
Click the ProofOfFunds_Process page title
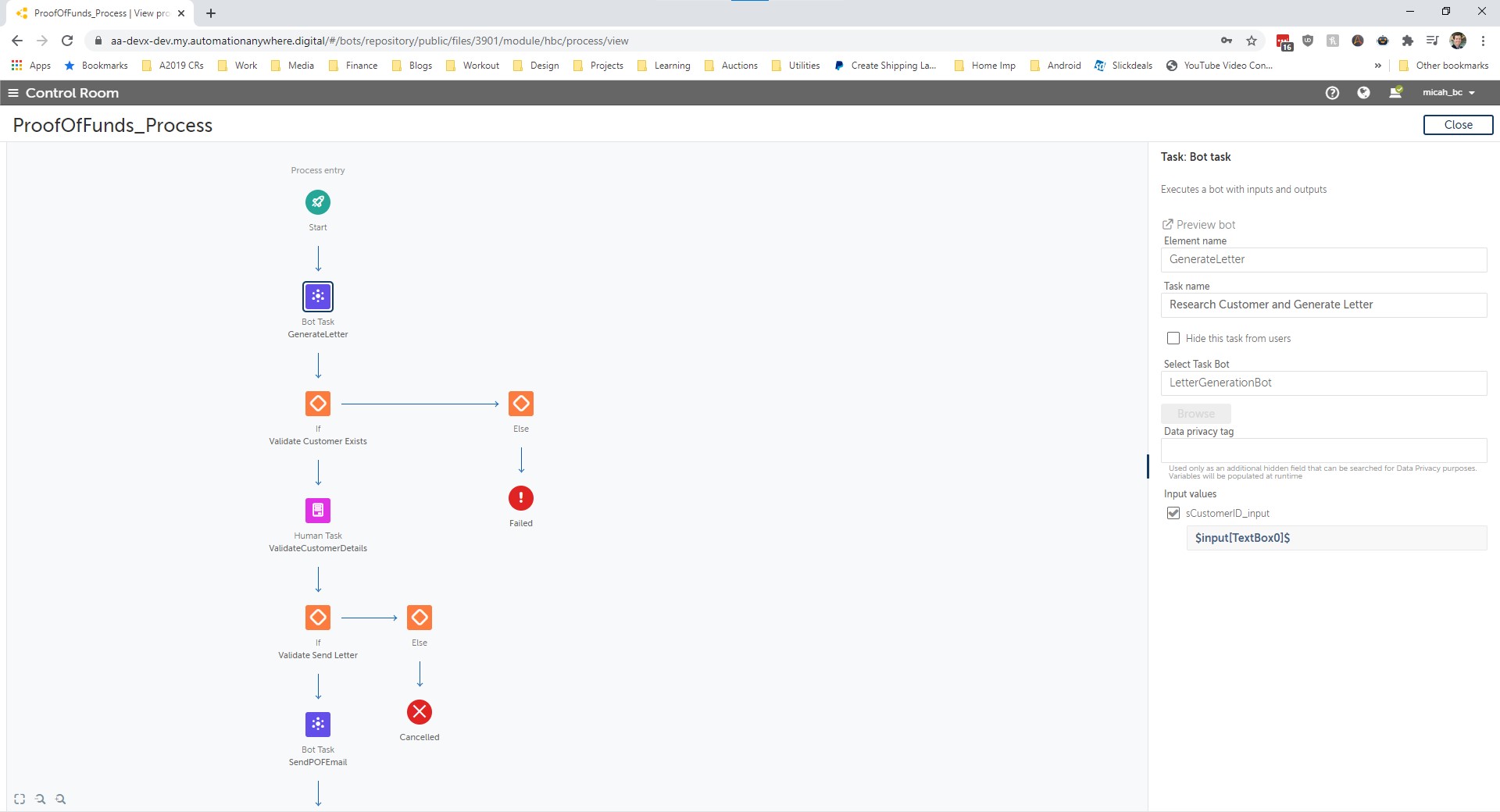(x=112, y=125)
